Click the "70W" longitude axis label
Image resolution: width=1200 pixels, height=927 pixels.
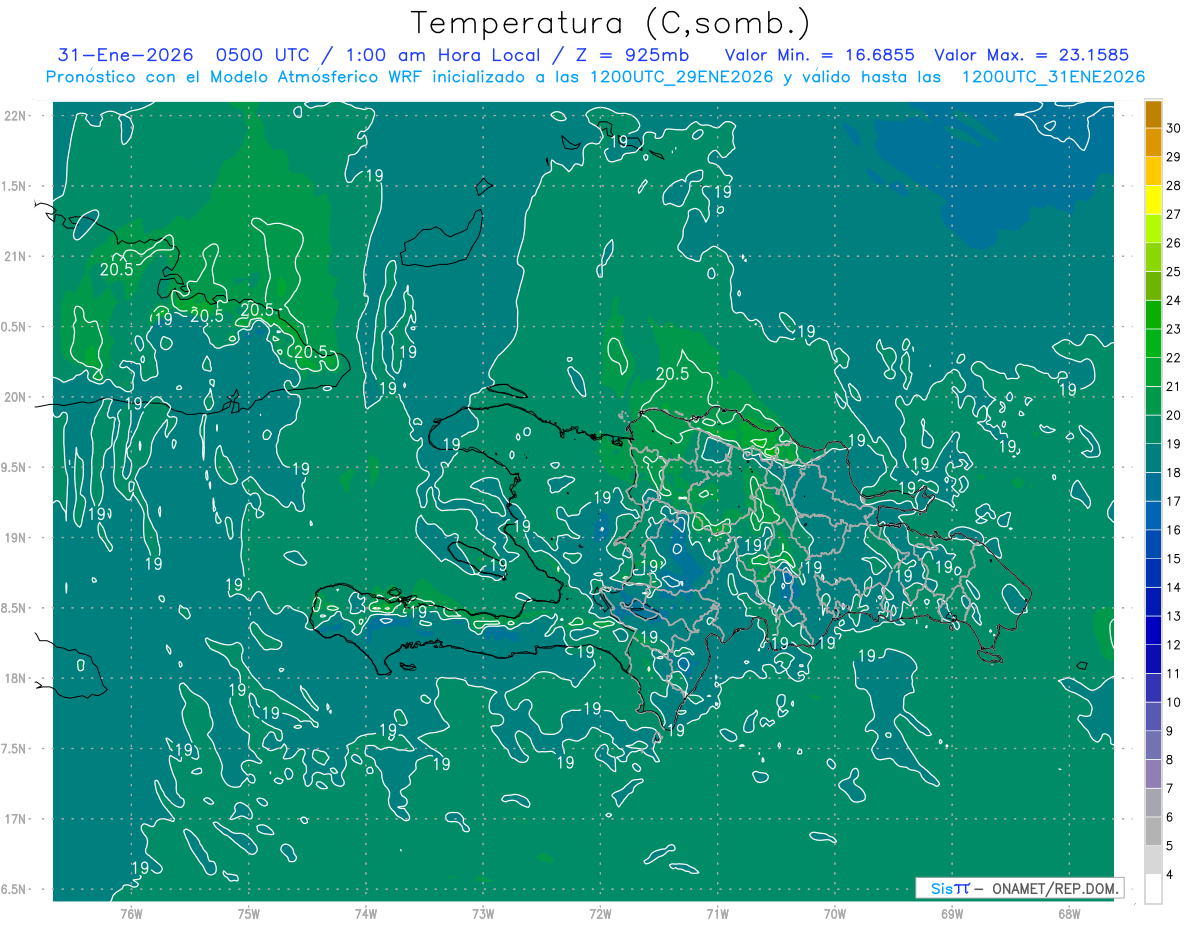coord(835,915)
